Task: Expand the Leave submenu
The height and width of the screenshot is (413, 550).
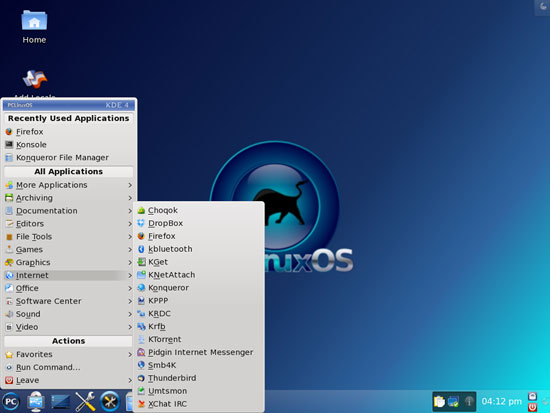Action: pyautogui.click(x=69, y=380)
